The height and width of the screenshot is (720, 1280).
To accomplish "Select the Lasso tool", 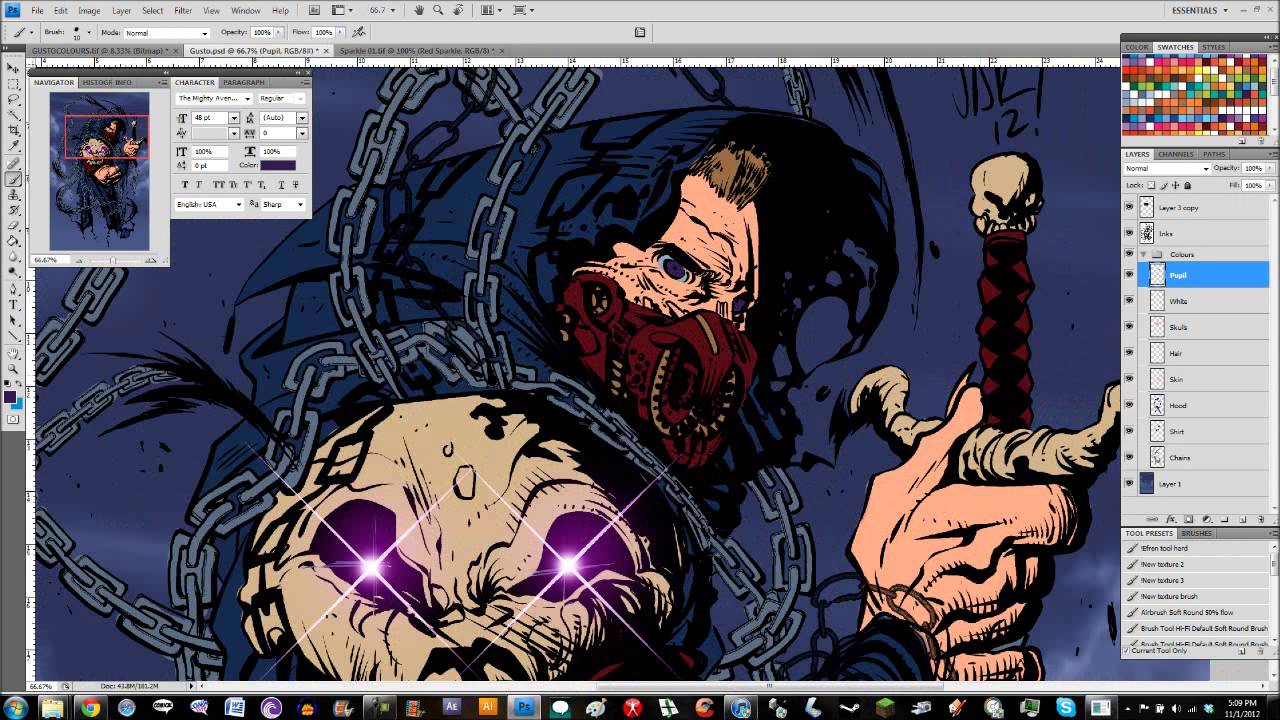I will (x=14, y=100).
